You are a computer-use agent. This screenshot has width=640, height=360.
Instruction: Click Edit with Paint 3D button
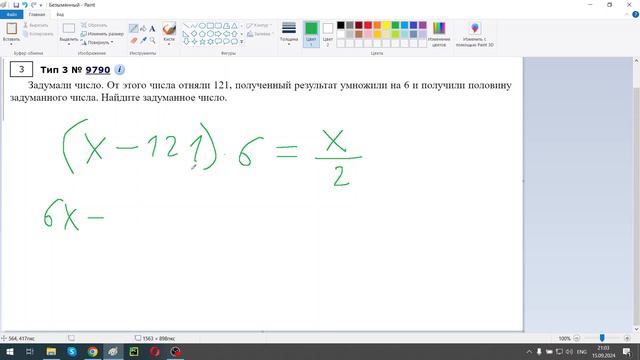coord(475,33)
